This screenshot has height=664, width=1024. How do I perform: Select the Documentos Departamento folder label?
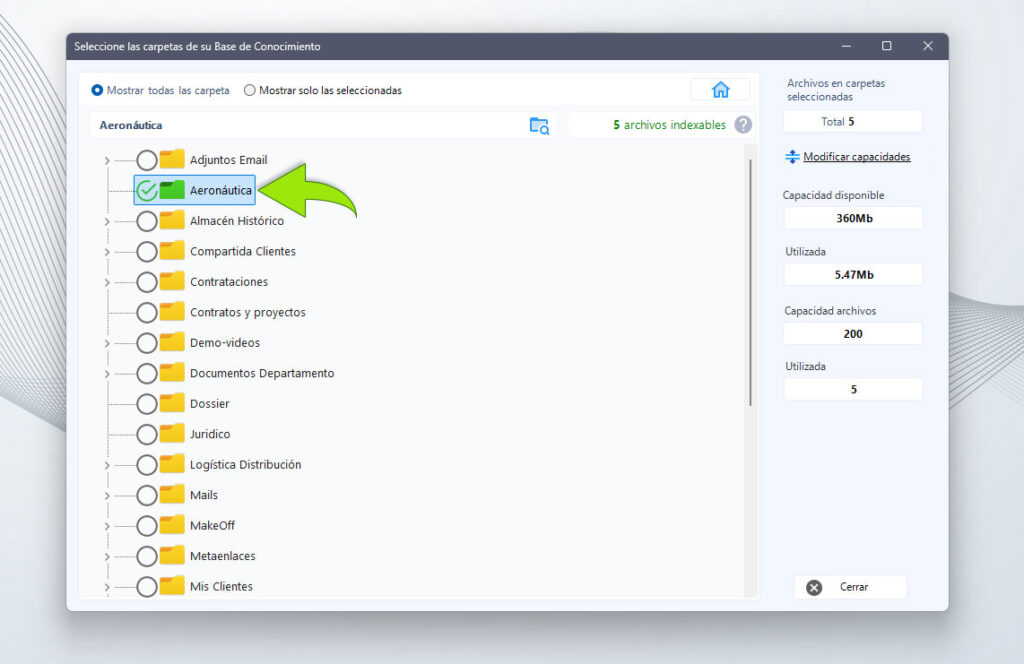(x=262, y=373)
